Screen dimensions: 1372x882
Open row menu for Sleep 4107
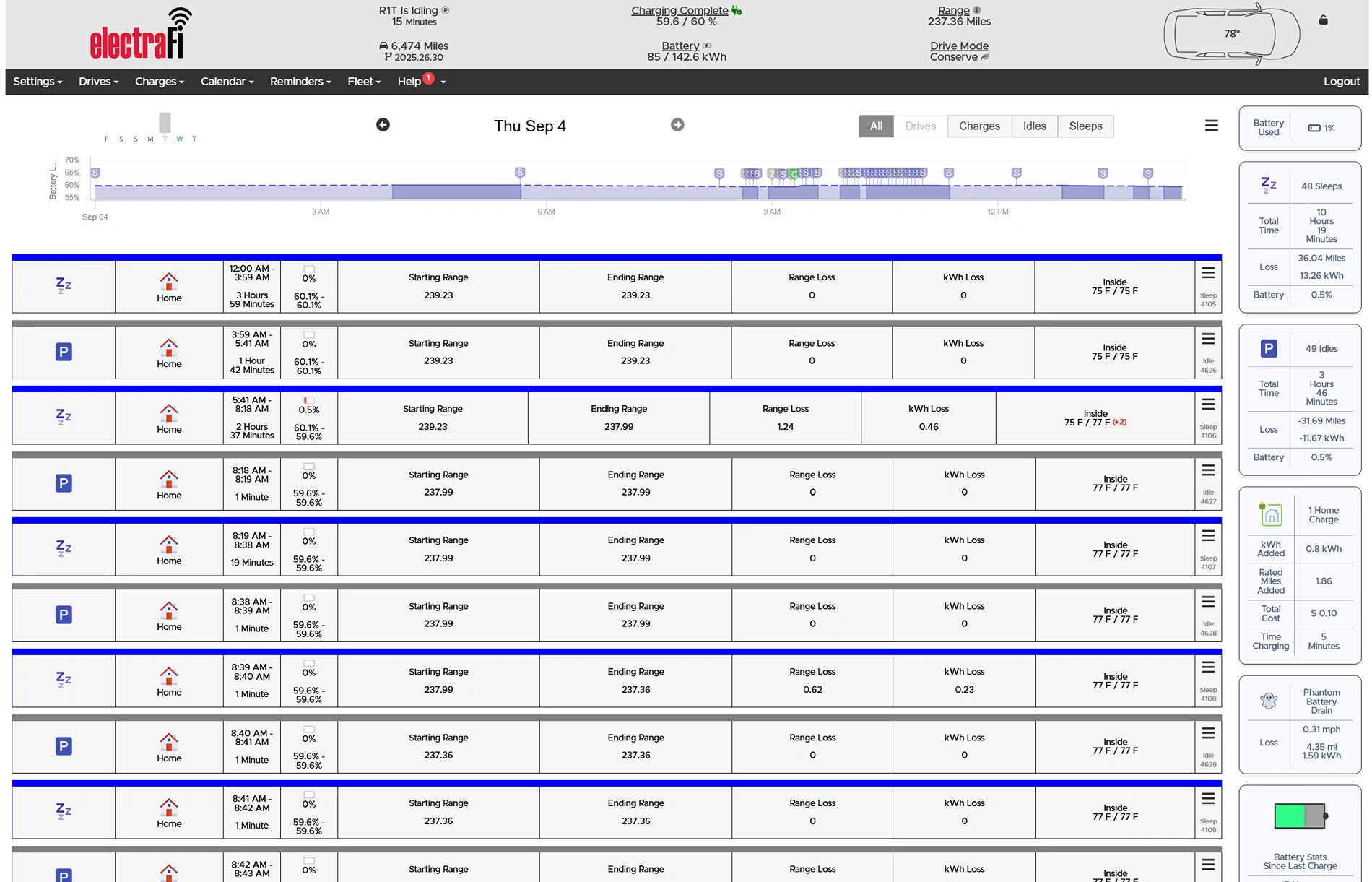pyautogui.click(x=1208, y=536)
